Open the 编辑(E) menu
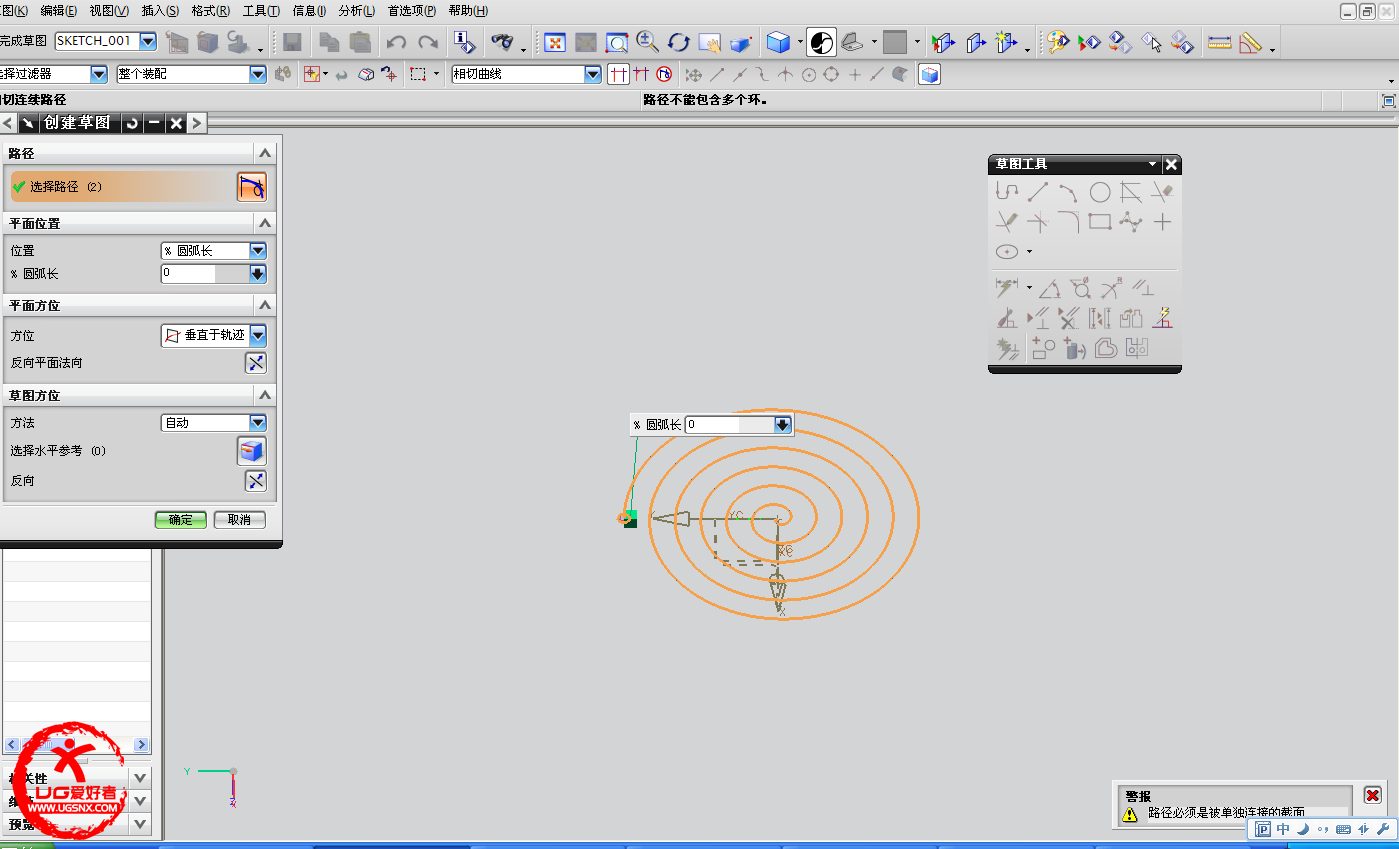This screenshot has height=849, width=1399. (58, 11)
